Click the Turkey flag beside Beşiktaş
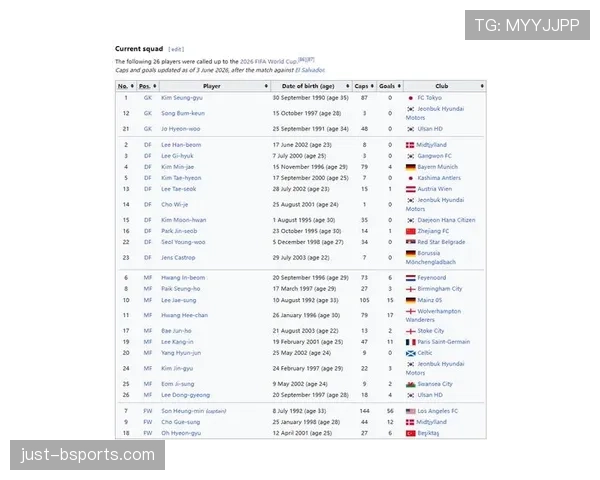The width and height of the screenshot is (600, 480). [411, 434]
